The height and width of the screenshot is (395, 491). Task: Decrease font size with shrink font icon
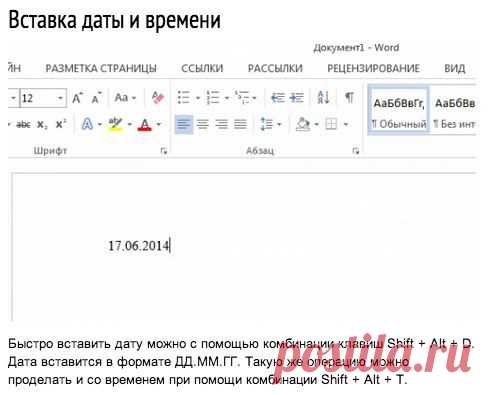coord(97,98)
